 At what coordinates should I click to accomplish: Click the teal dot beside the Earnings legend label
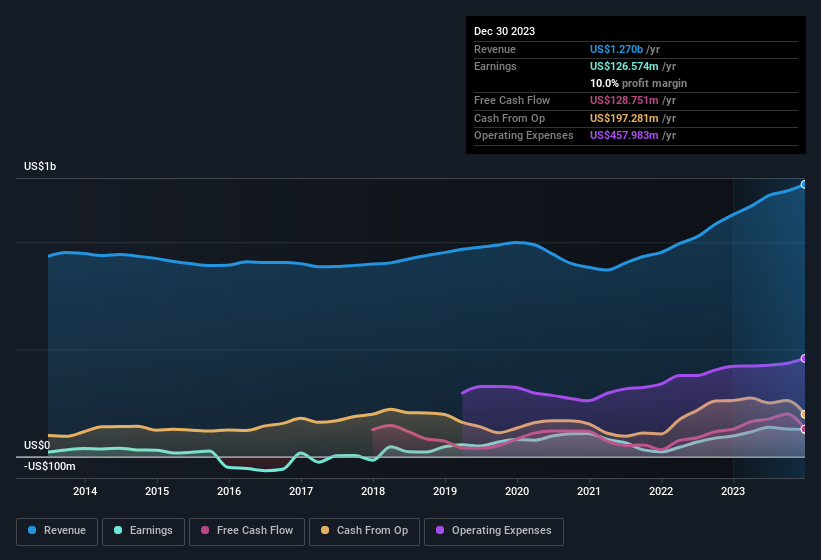(119, 531)
